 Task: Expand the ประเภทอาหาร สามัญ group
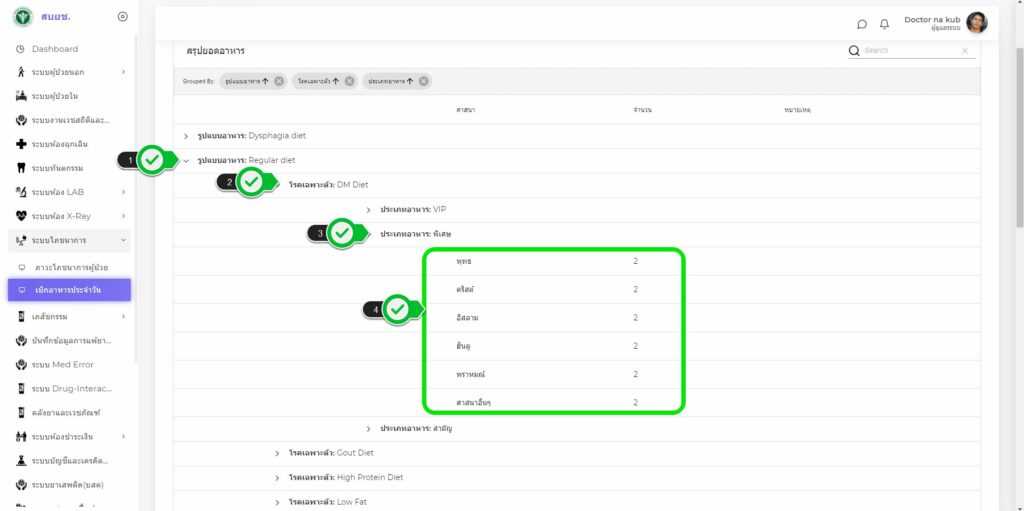(x=369, y=429)
